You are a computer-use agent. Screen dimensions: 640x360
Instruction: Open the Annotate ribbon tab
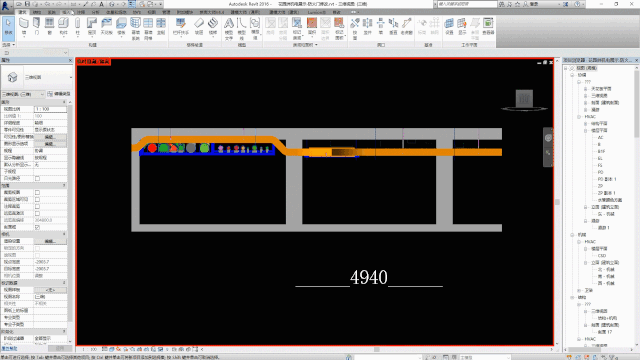point(81,12)
